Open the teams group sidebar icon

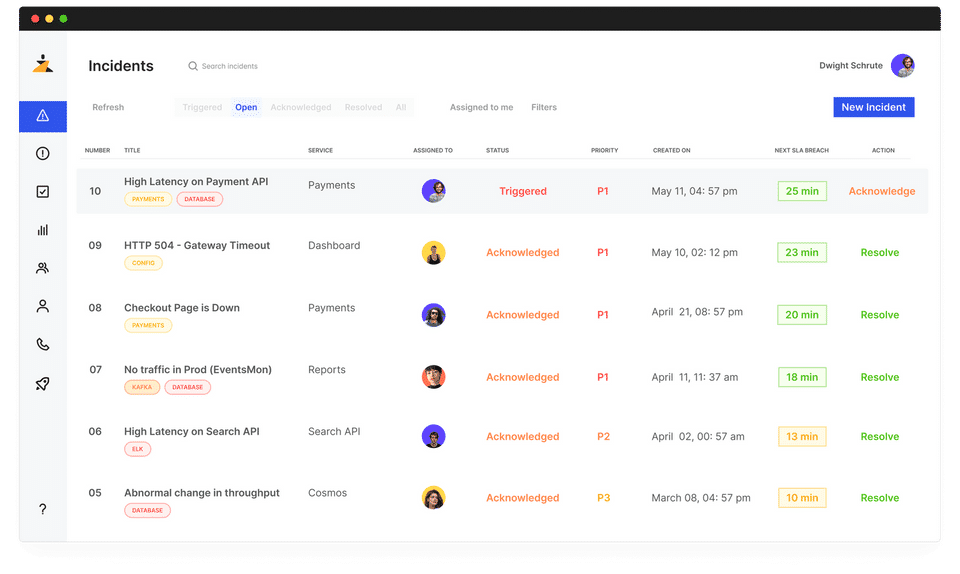pos(42,268)
